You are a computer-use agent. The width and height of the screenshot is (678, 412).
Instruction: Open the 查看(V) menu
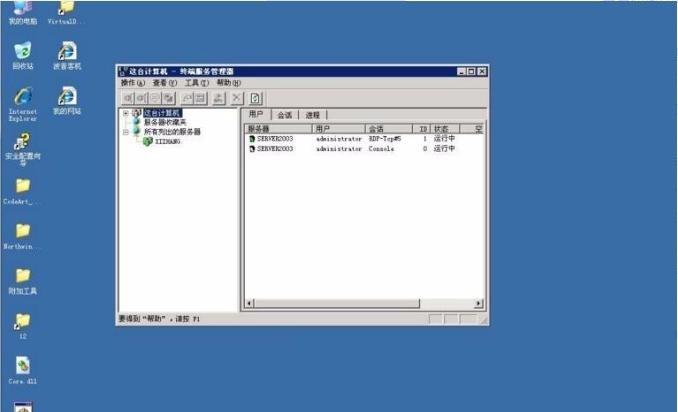(165, 83)
